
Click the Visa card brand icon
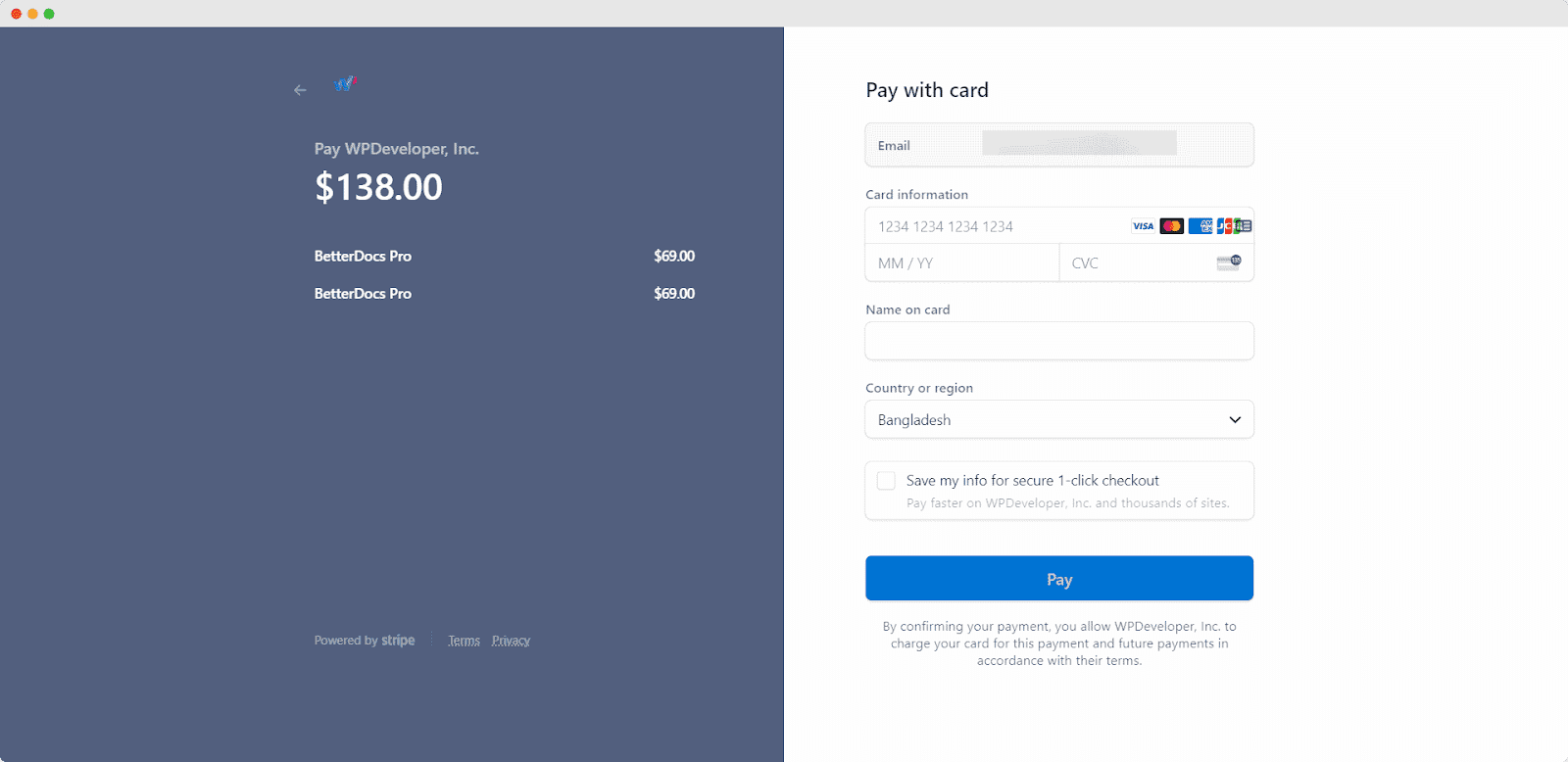pyautogui.click(x=1143, y=225)
